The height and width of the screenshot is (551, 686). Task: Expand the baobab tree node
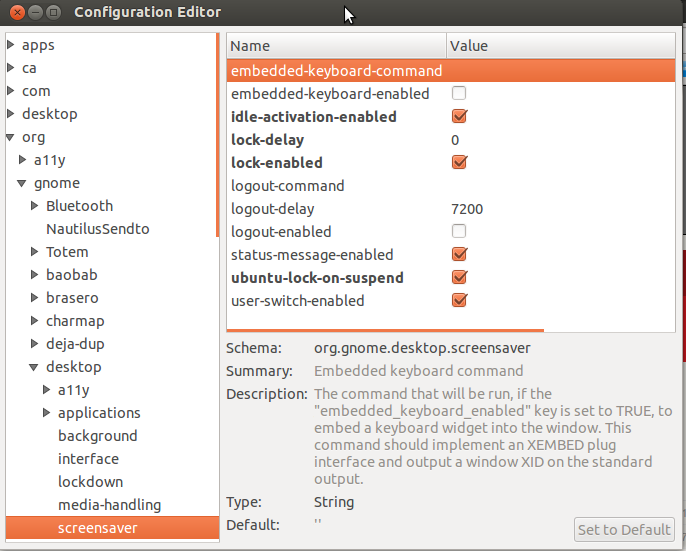[x=35, y=274]
